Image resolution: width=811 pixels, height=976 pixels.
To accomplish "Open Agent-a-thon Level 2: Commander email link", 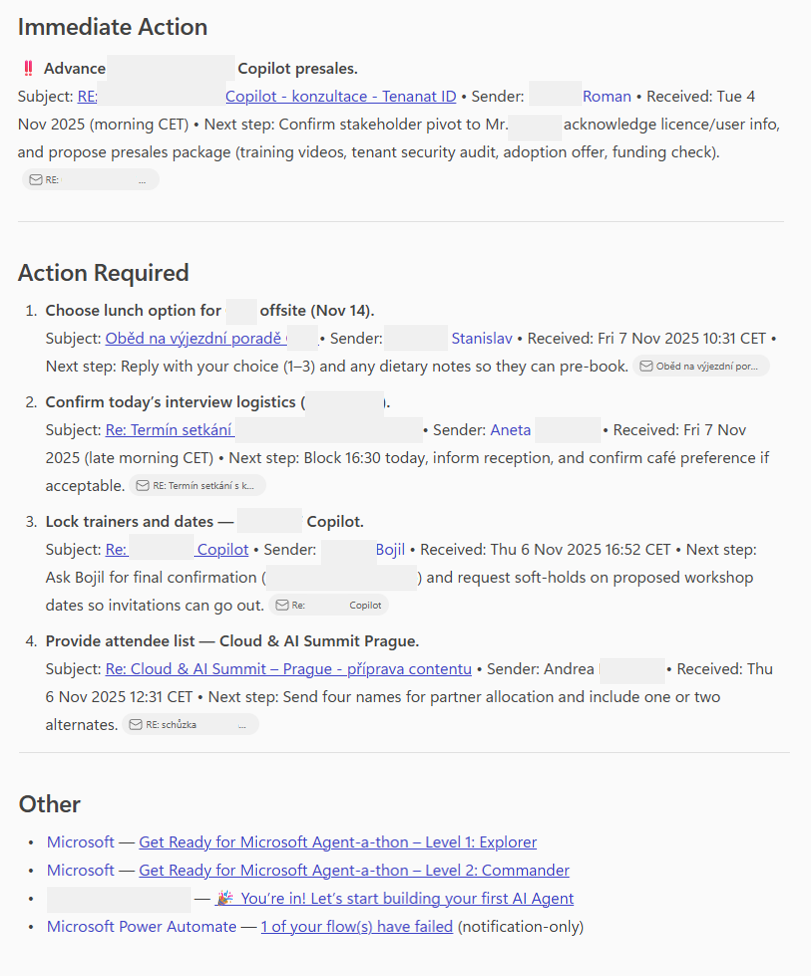I will 354,870.
